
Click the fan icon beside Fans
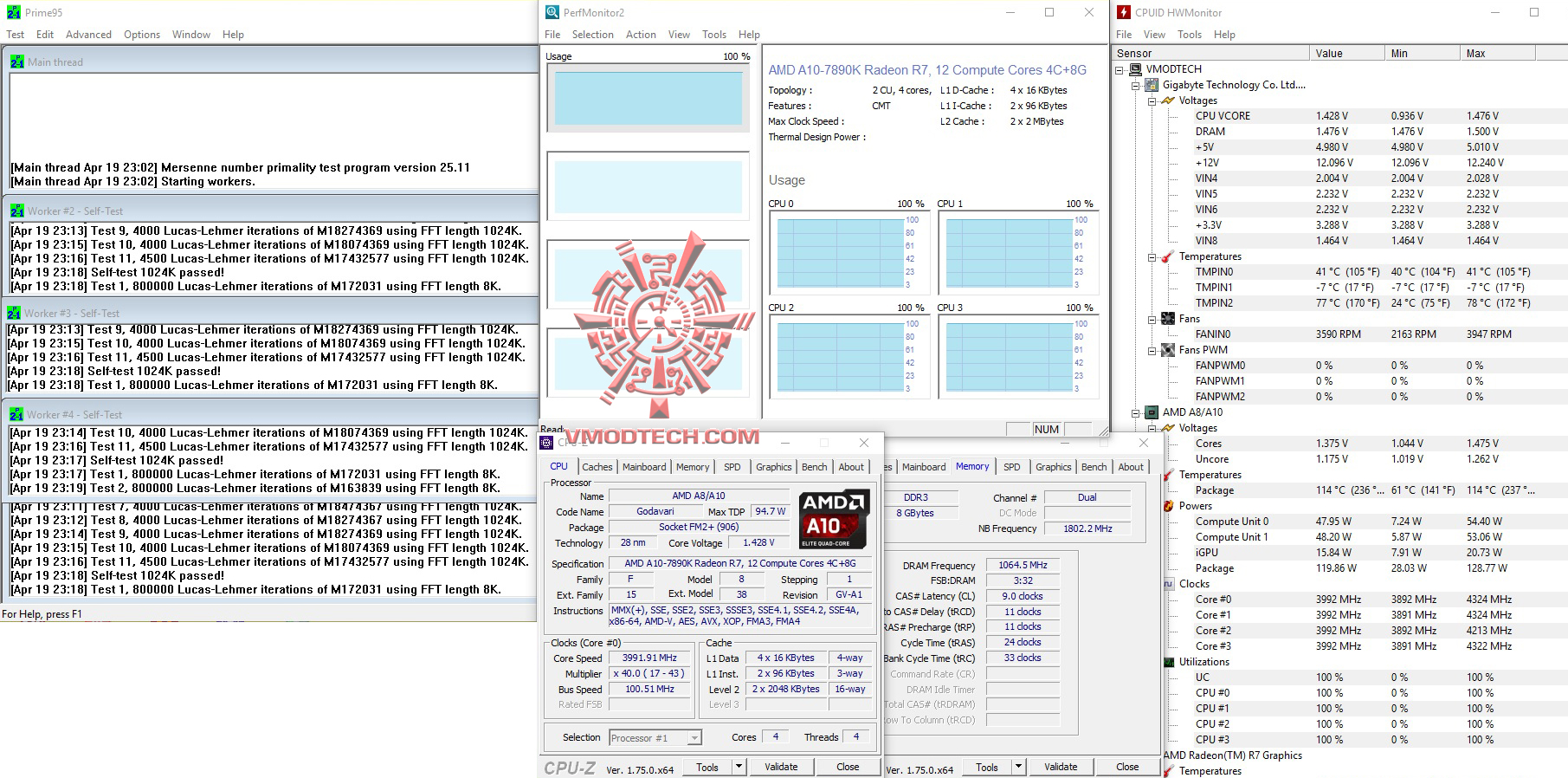[x=1168, y=319]
